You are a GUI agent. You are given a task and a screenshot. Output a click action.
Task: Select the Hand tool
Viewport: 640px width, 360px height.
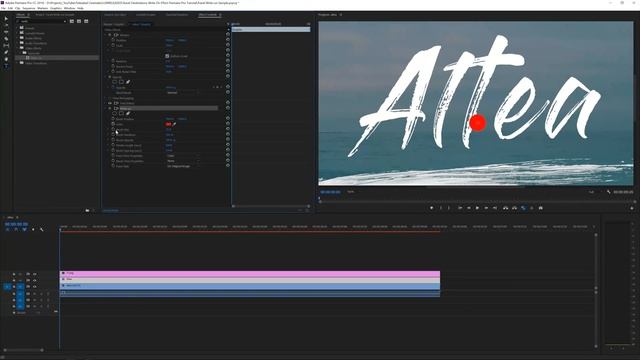(x=6, y=59)
